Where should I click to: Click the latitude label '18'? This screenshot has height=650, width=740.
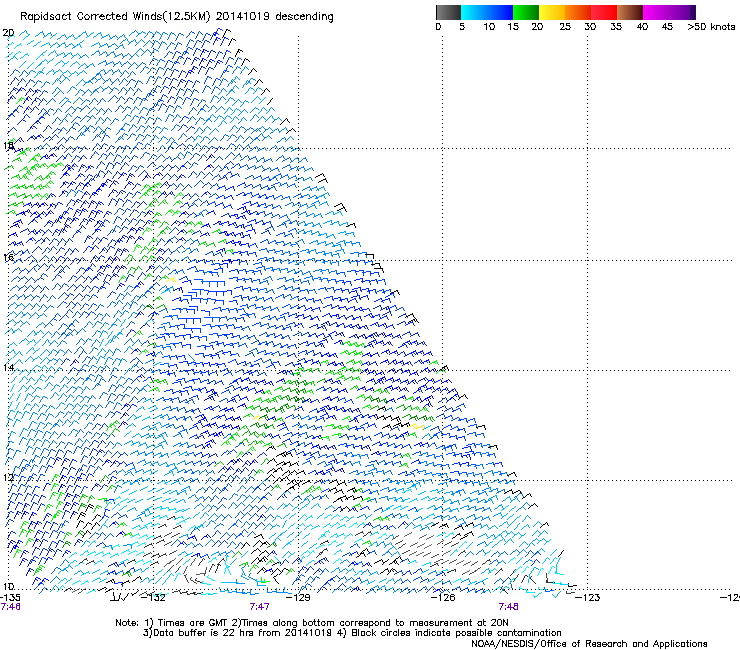click(x=8, y=145)
